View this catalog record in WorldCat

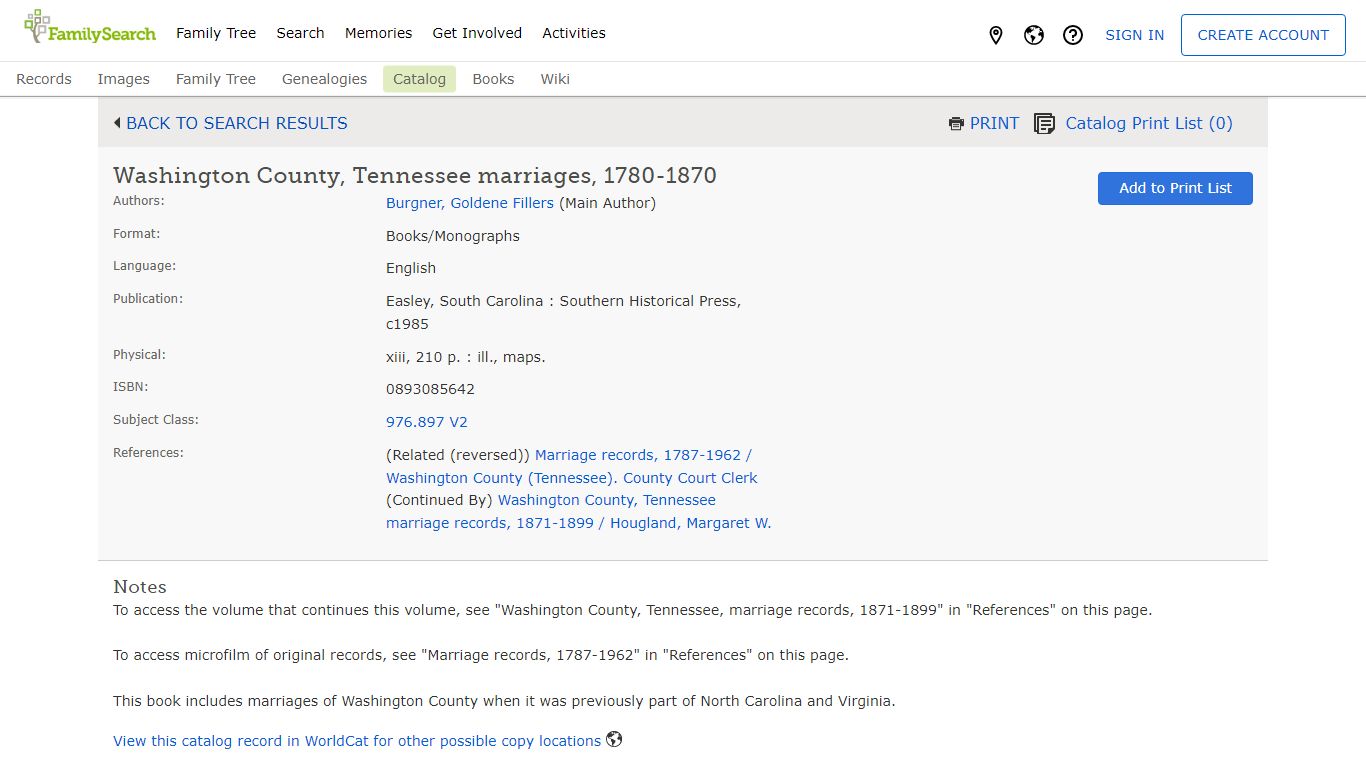(357, 741)
